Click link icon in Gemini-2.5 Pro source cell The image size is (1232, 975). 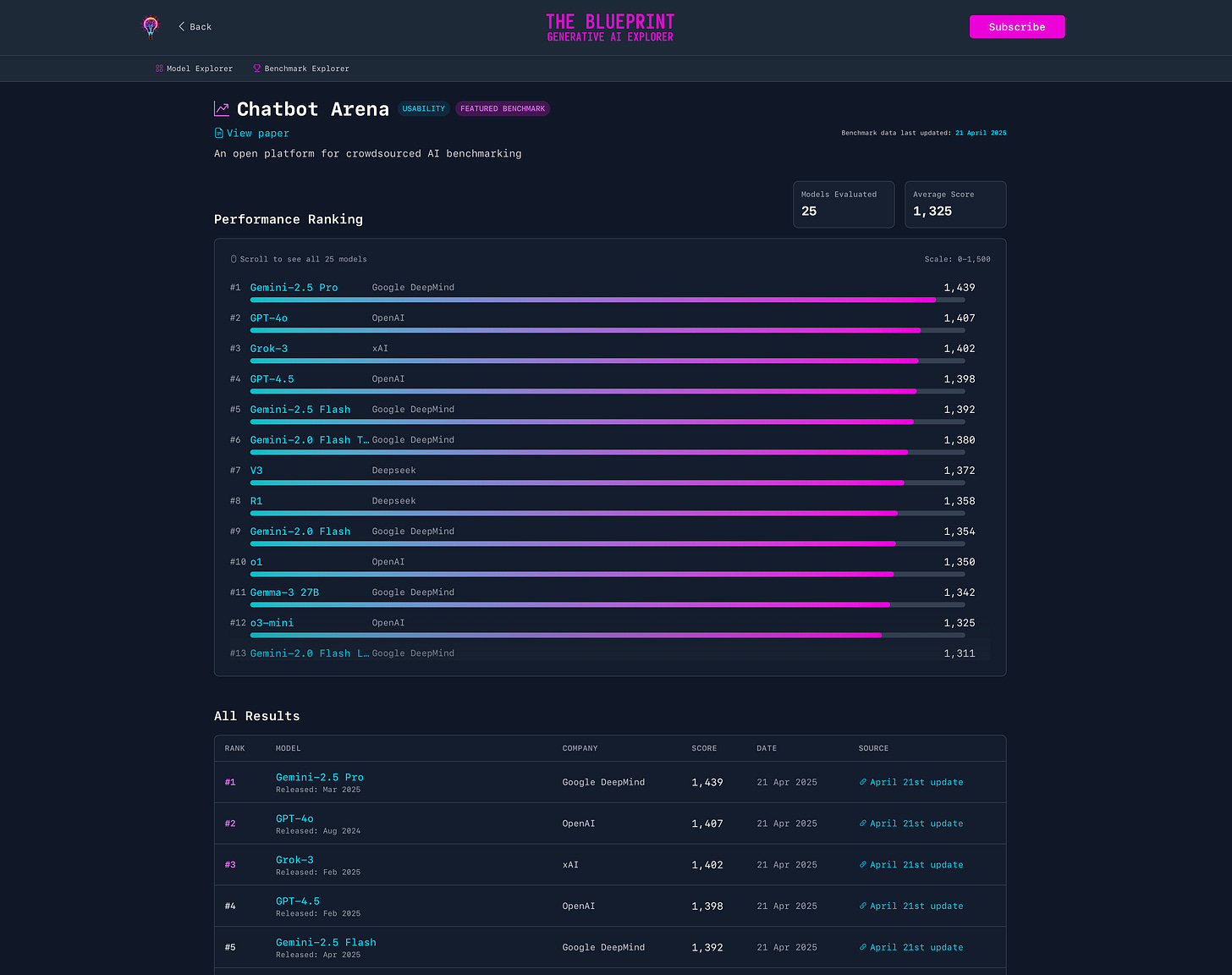tap(863, 782)
